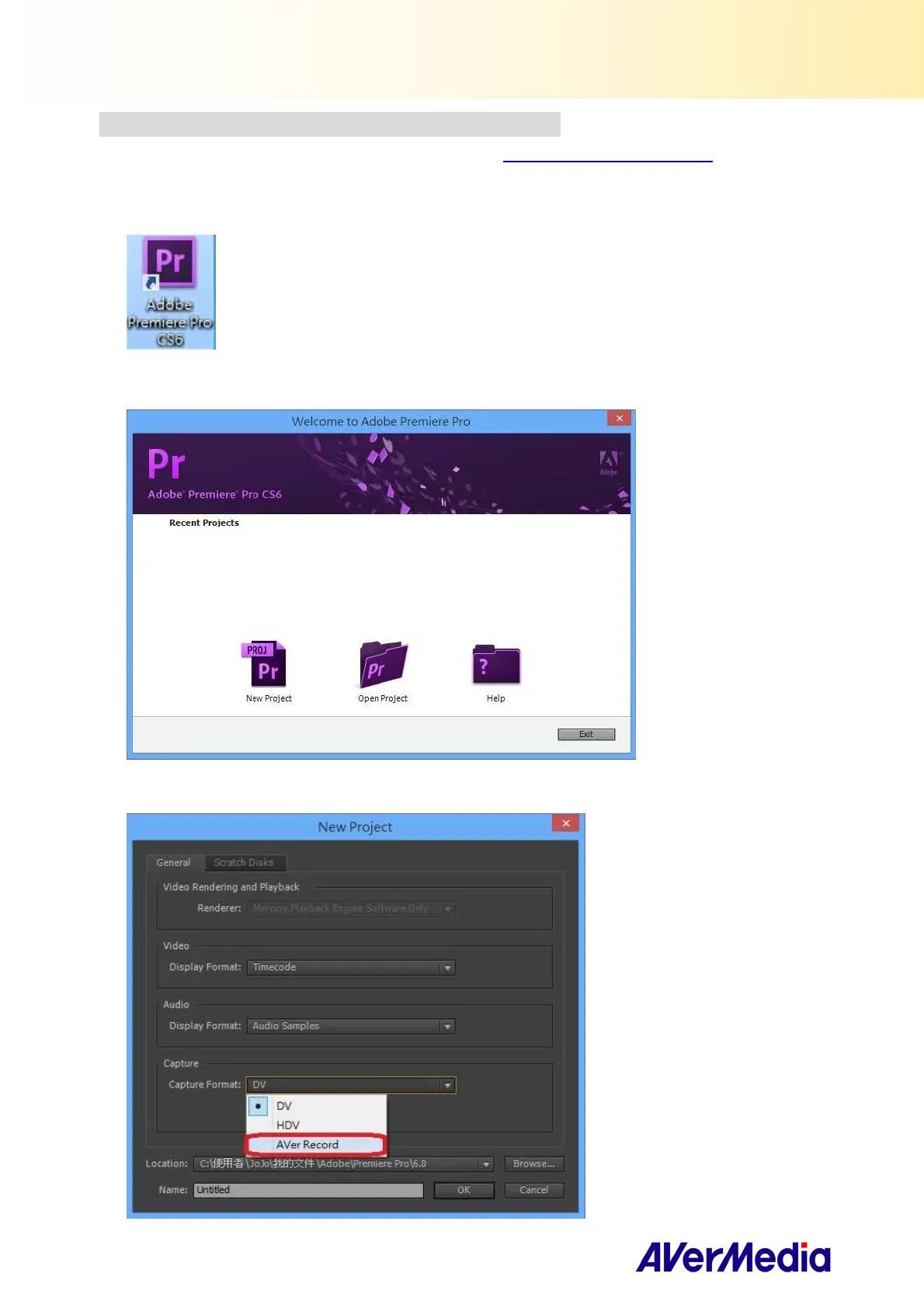
Task: Expand the video Display Format Timecode dropdown
Action: pyautogui.click(x=447, y=968)
